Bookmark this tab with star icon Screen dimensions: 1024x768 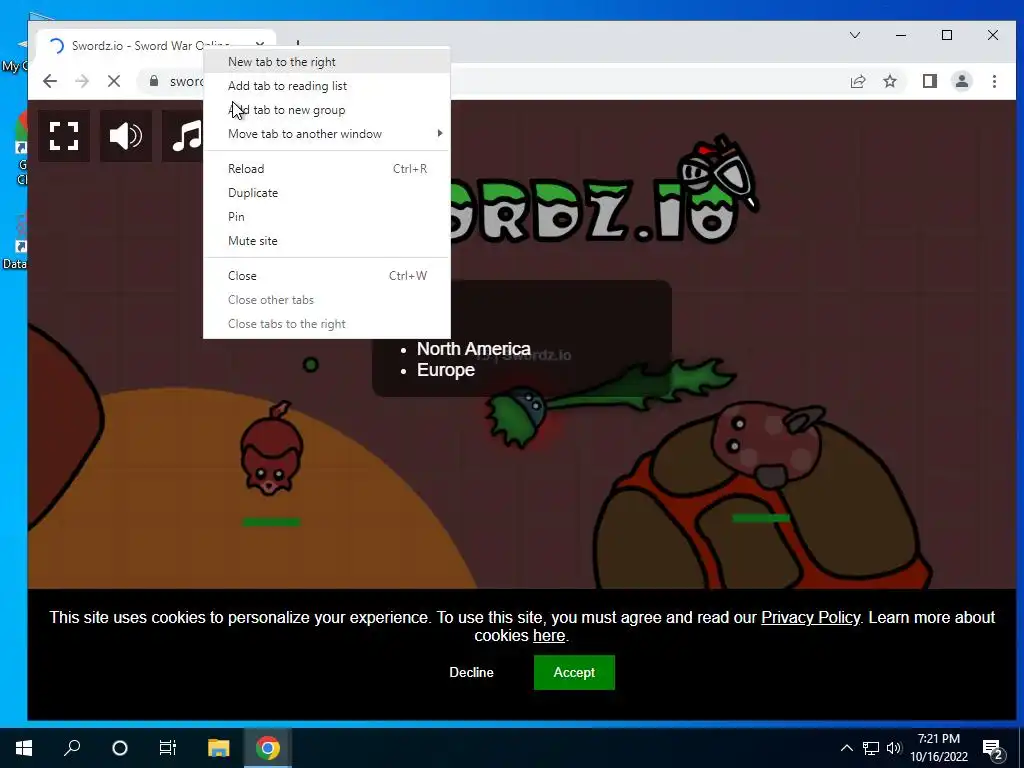click(x=889, y=81)
